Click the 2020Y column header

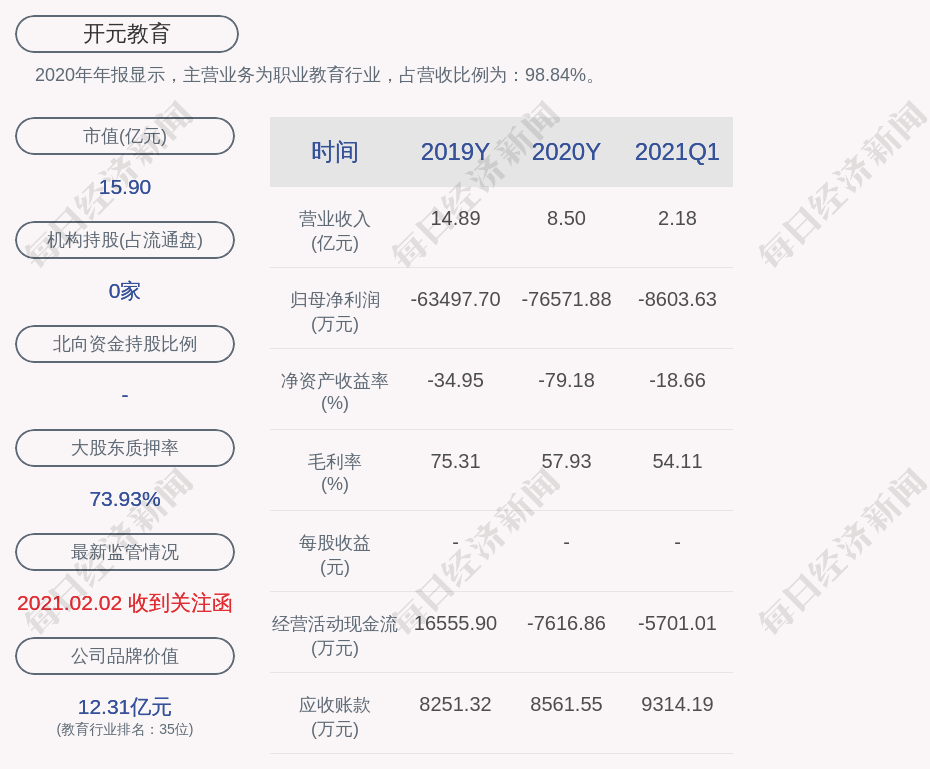pyautogui.click(x=566, y=152)
